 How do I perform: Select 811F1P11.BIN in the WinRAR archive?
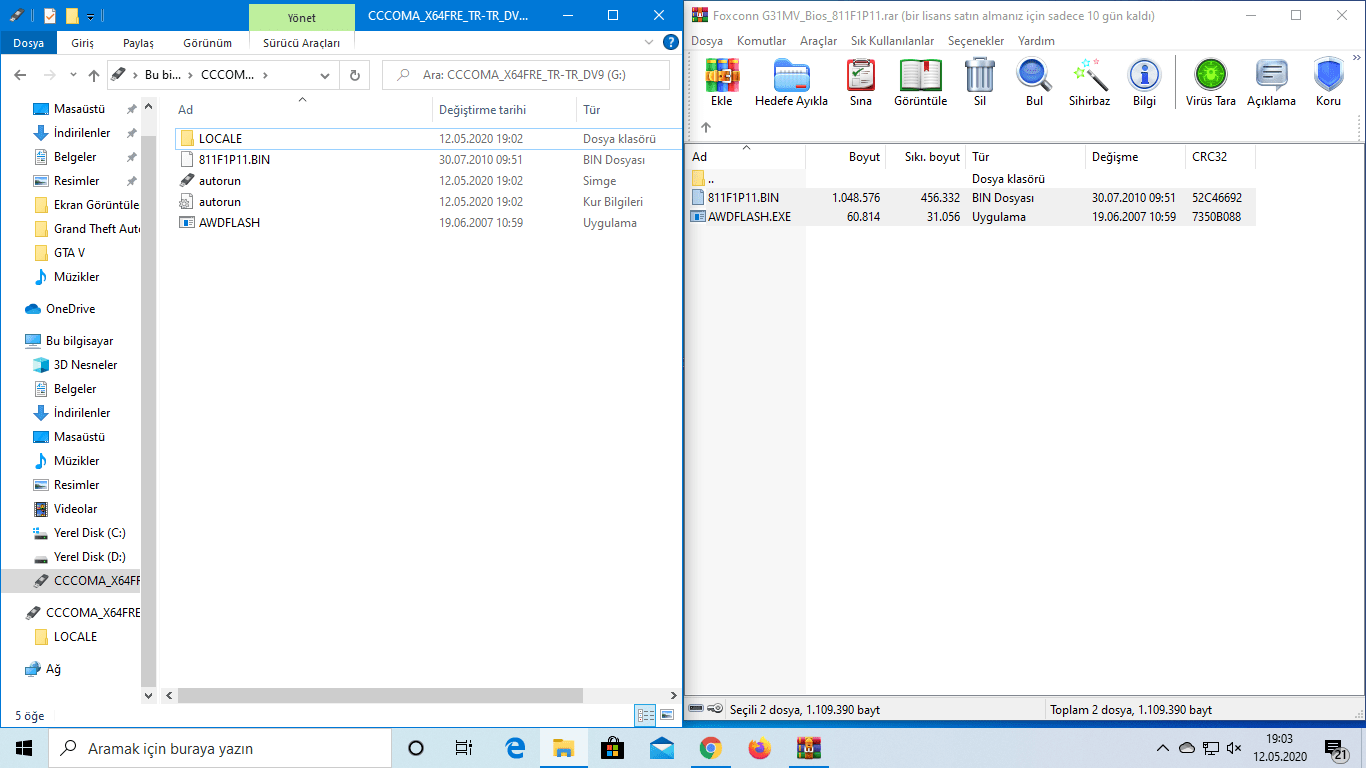coord(743,198)
